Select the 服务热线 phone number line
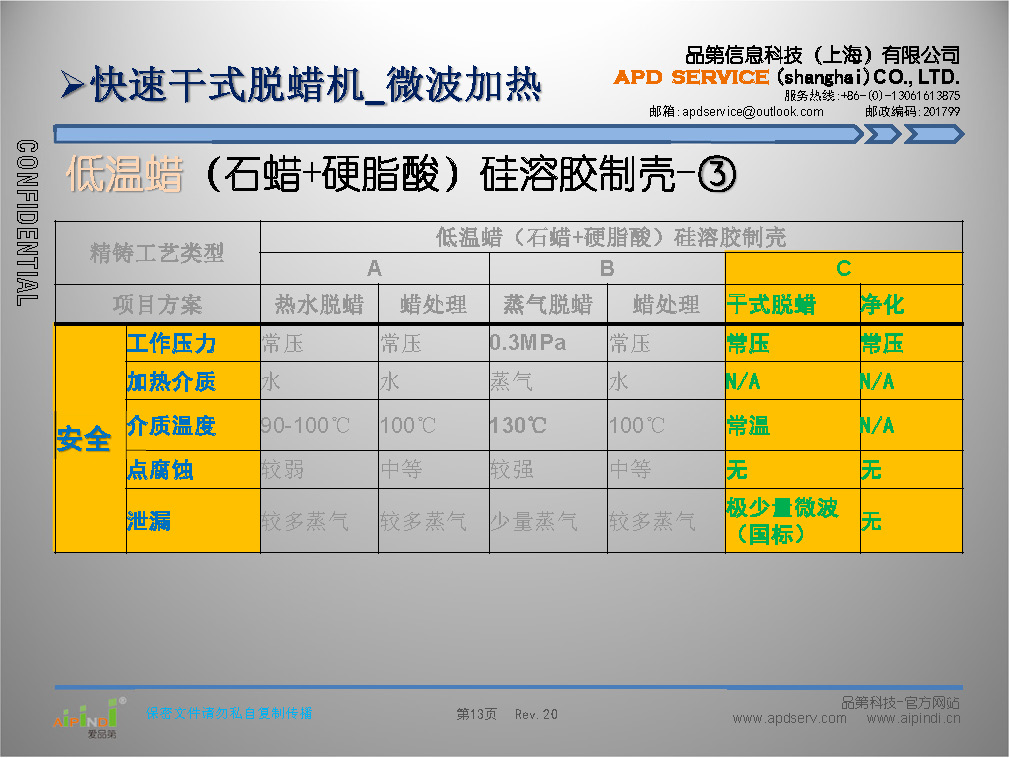Screen dimensions: 1010x758 (872, 95)
